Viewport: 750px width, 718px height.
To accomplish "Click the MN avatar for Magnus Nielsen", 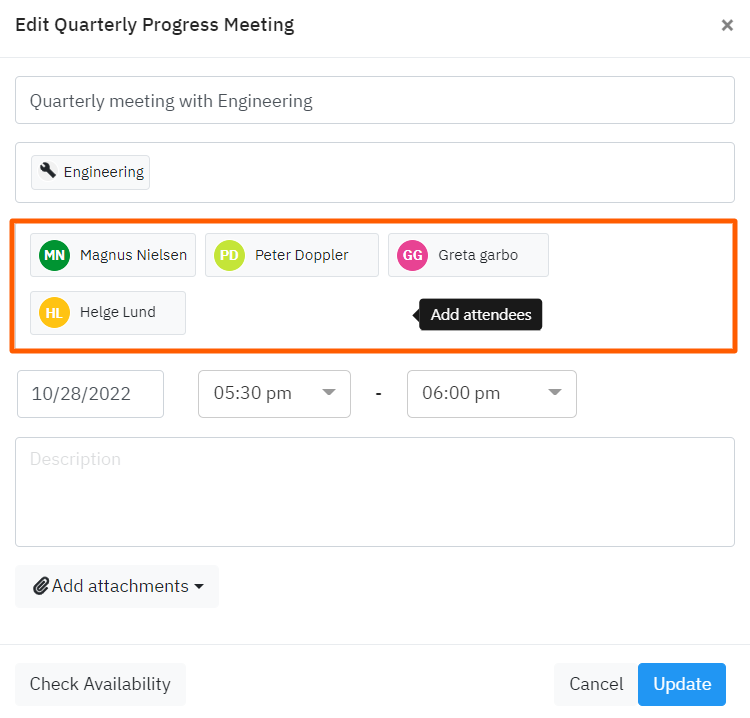I will pyautogui.click(x=54, y=255).
